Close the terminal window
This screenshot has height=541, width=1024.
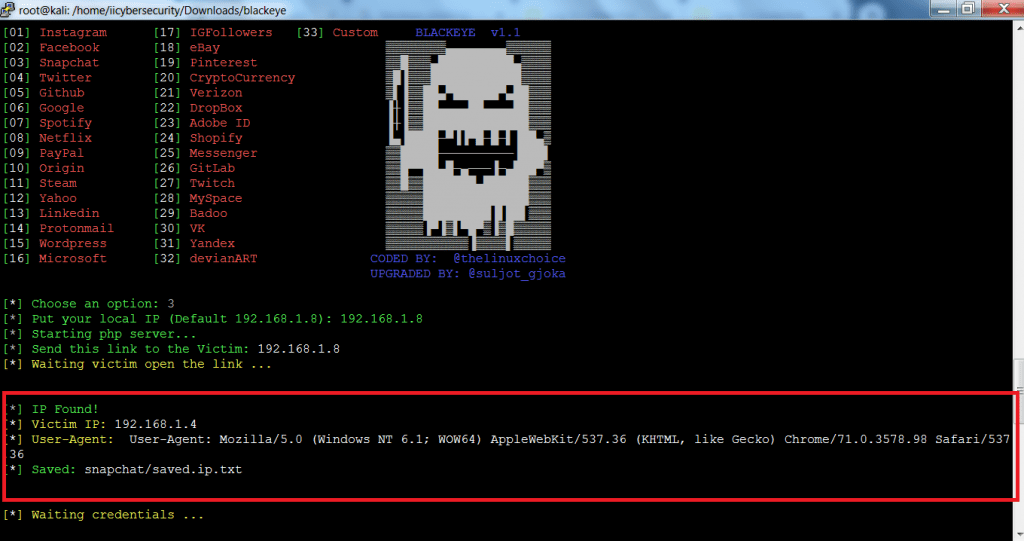click(1002, 8)
